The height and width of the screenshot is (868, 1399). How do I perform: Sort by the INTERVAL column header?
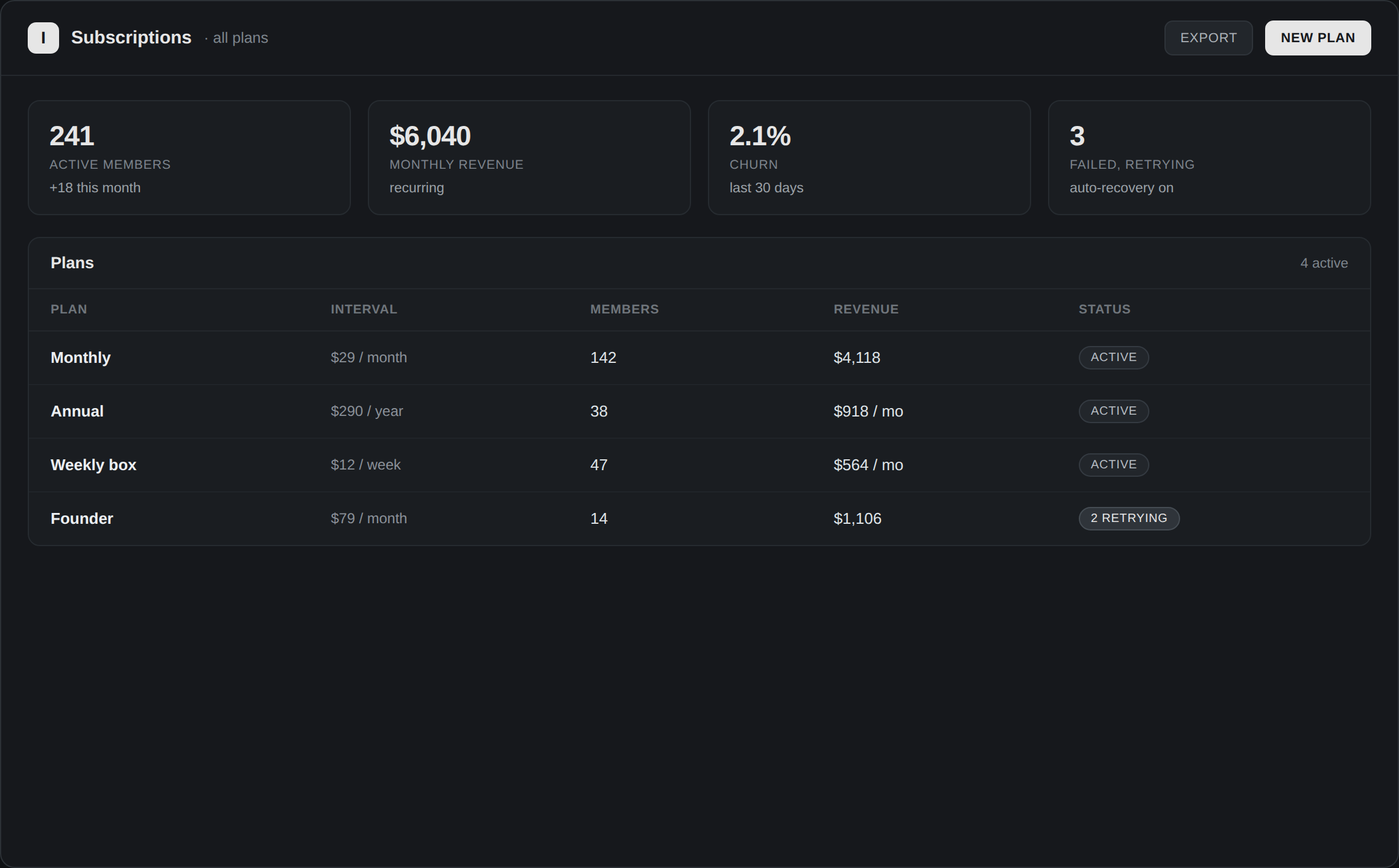pyautogui.click(x=364, y=309)
